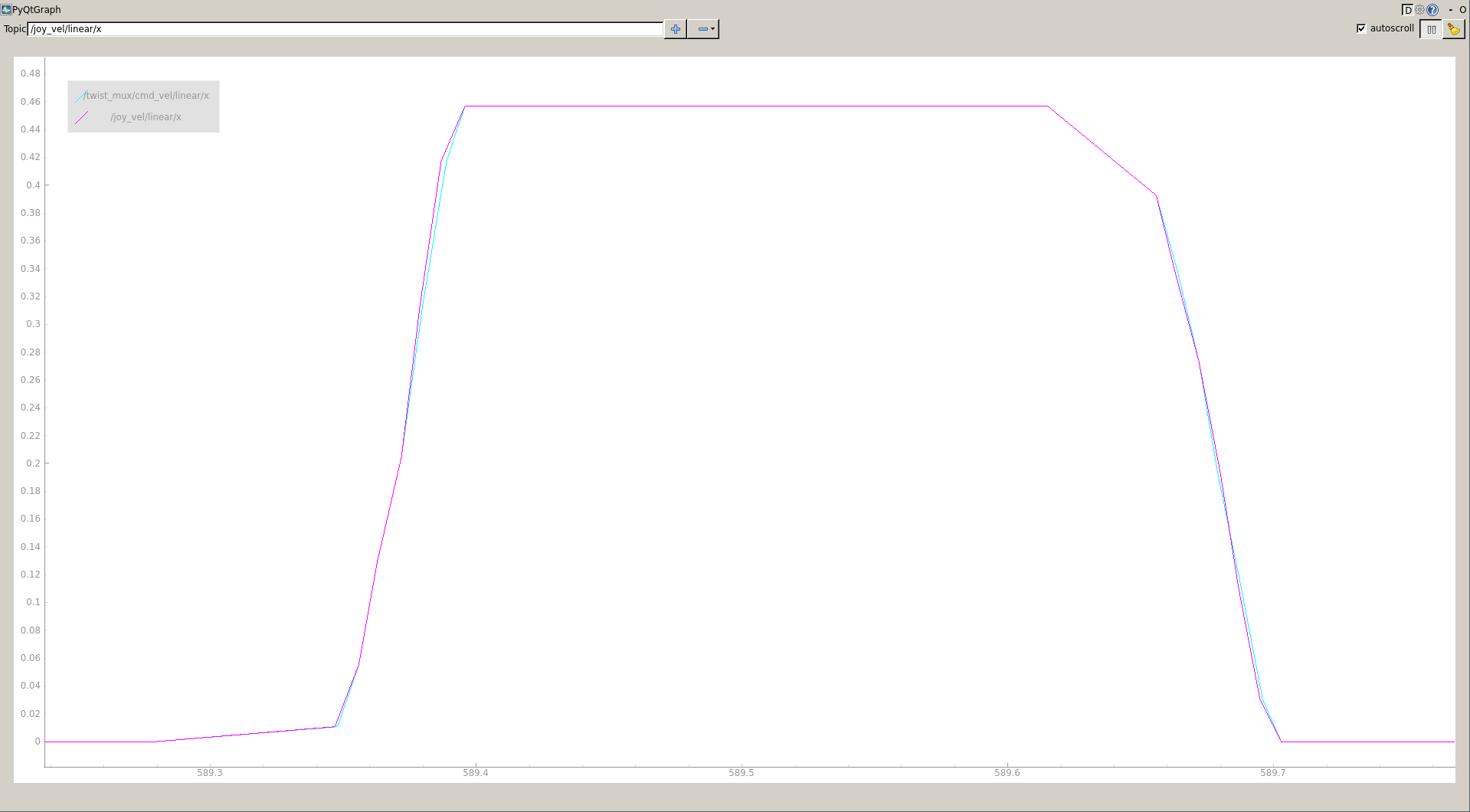Click the 0.2 y-axis tick label
Image resolution: width=1470 pixels, height=812 pixels.
tap(33, 463)
